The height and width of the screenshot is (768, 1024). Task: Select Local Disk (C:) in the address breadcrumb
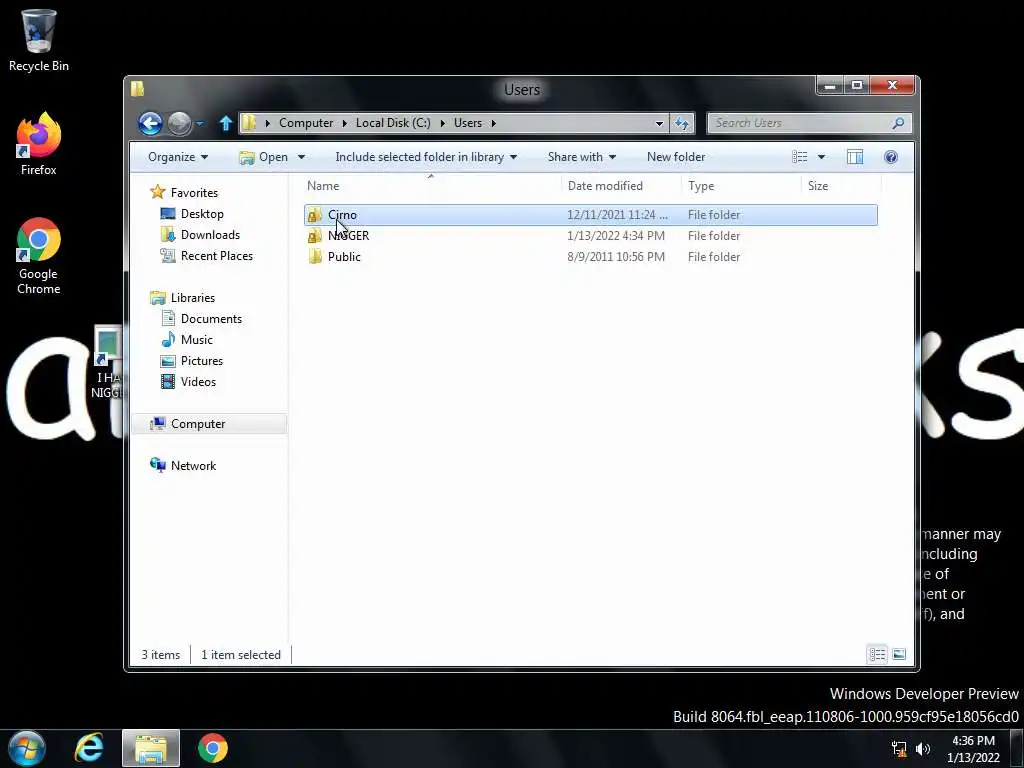click(392, 123)
